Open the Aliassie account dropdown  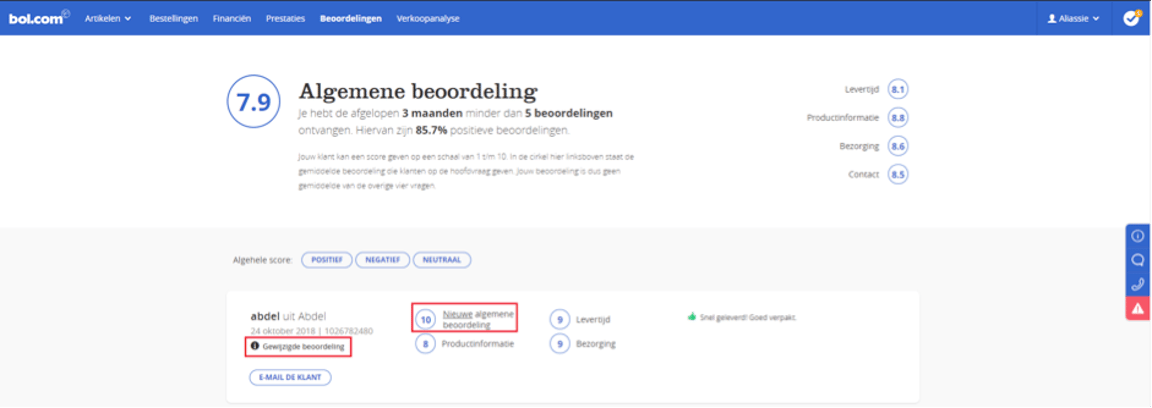1073,18
